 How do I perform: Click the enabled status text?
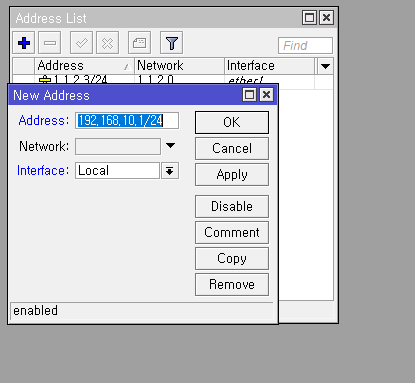click(x=35, y=311)
